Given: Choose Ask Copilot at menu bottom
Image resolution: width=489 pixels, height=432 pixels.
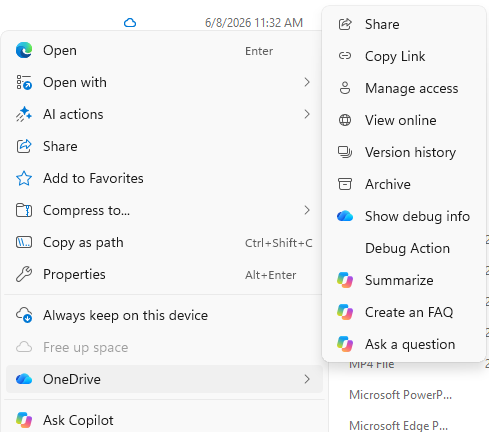Looking at the screenshot, I should click(x=164, y=419).
